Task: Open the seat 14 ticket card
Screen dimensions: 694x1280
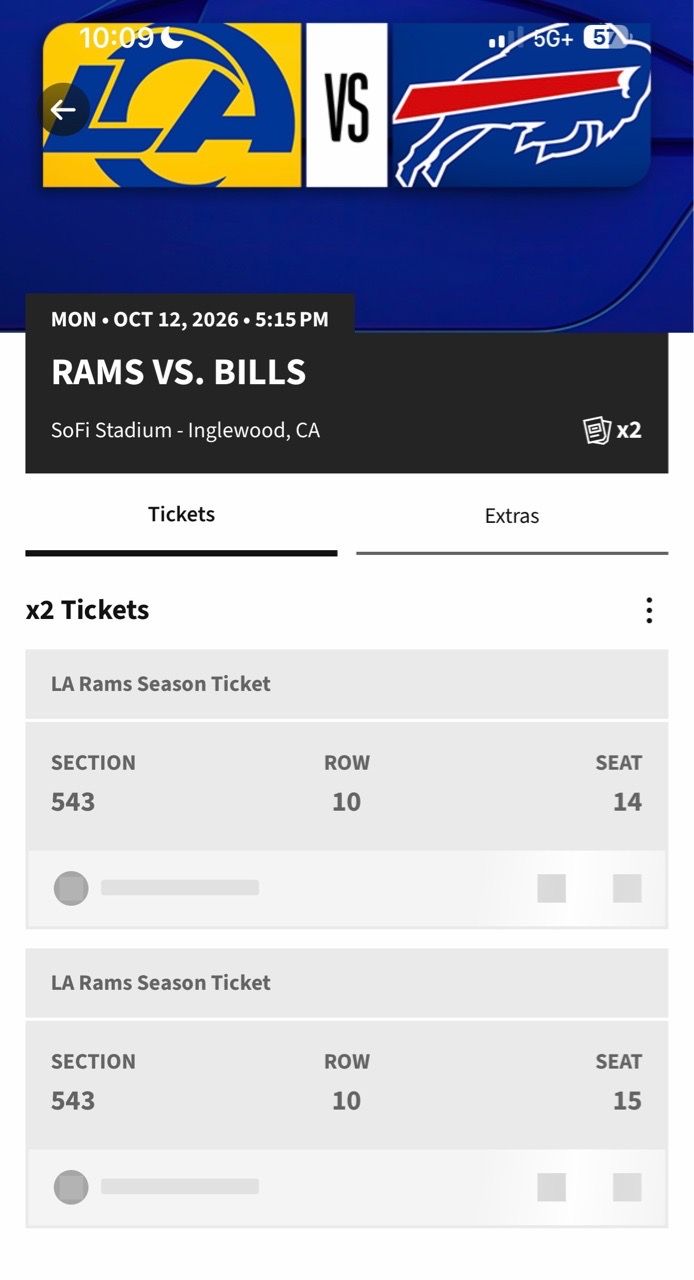Action: [x=347, y=788]
